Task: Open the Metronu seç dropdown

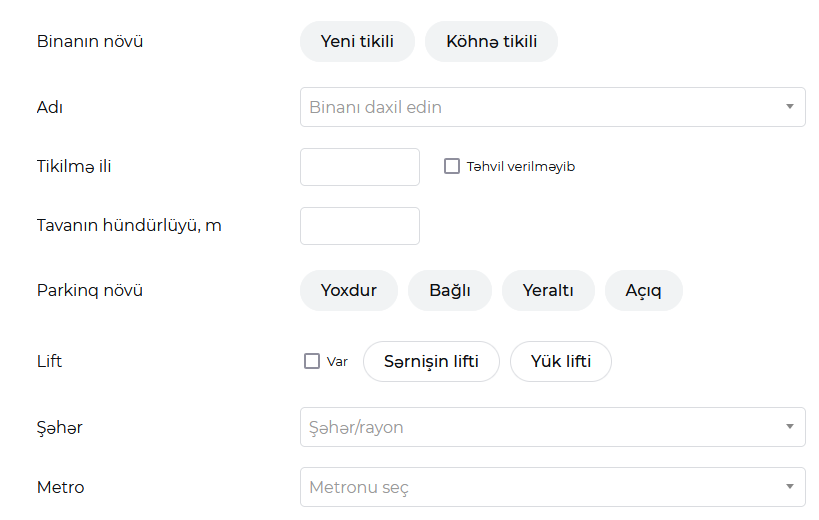Action: tap(553, 487)
